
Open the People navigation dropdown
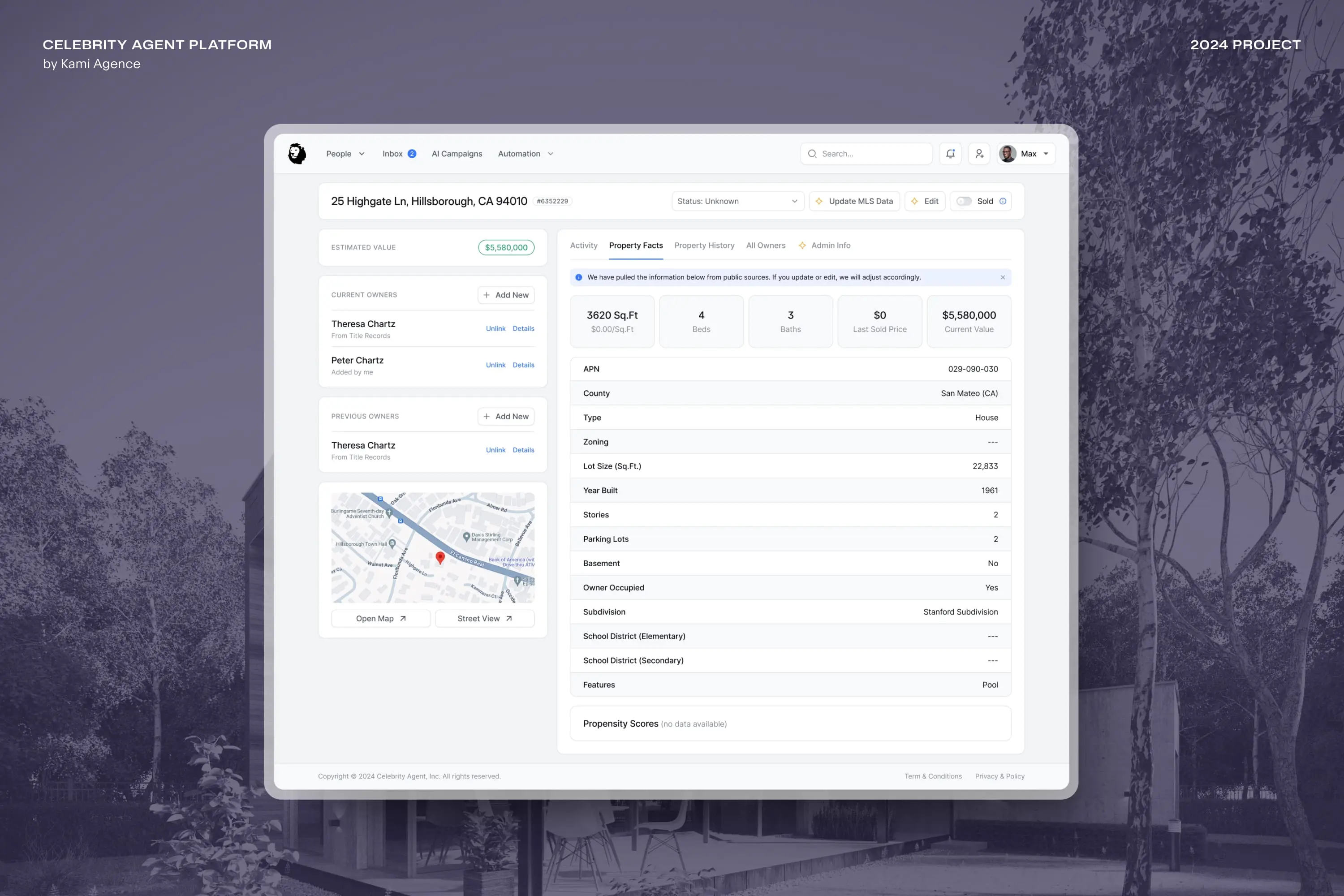click(345, 153)
